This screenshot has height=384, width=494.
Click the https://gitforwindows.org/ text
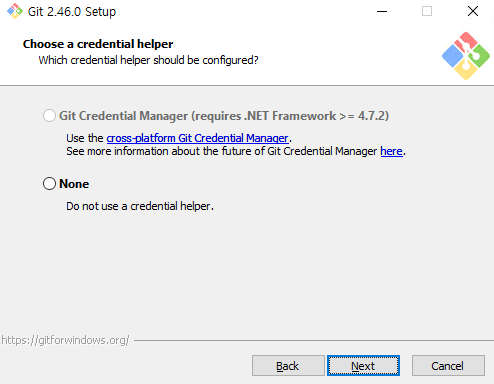click(65, 340)
